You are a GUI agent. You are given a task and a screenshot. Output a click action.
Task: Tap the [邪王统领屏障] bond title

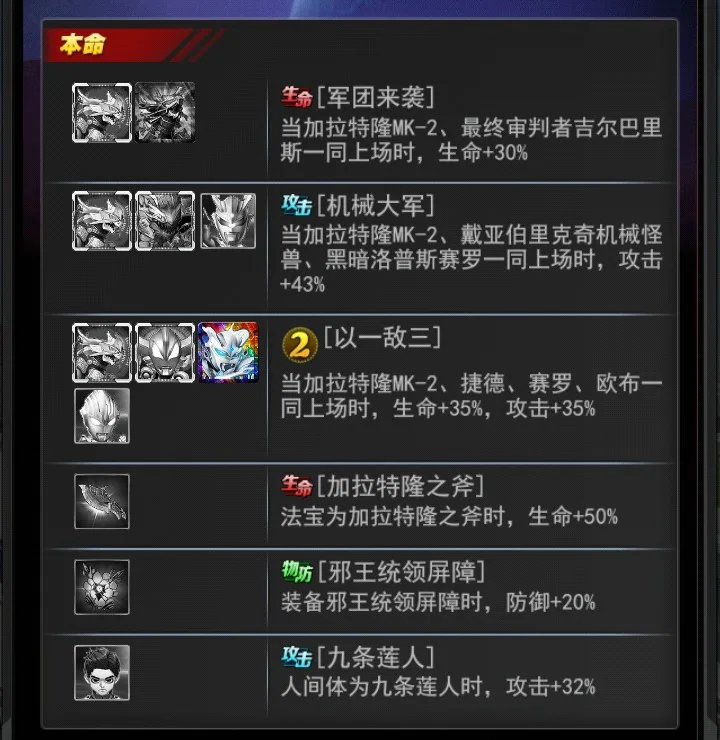[x=401, y=572]
